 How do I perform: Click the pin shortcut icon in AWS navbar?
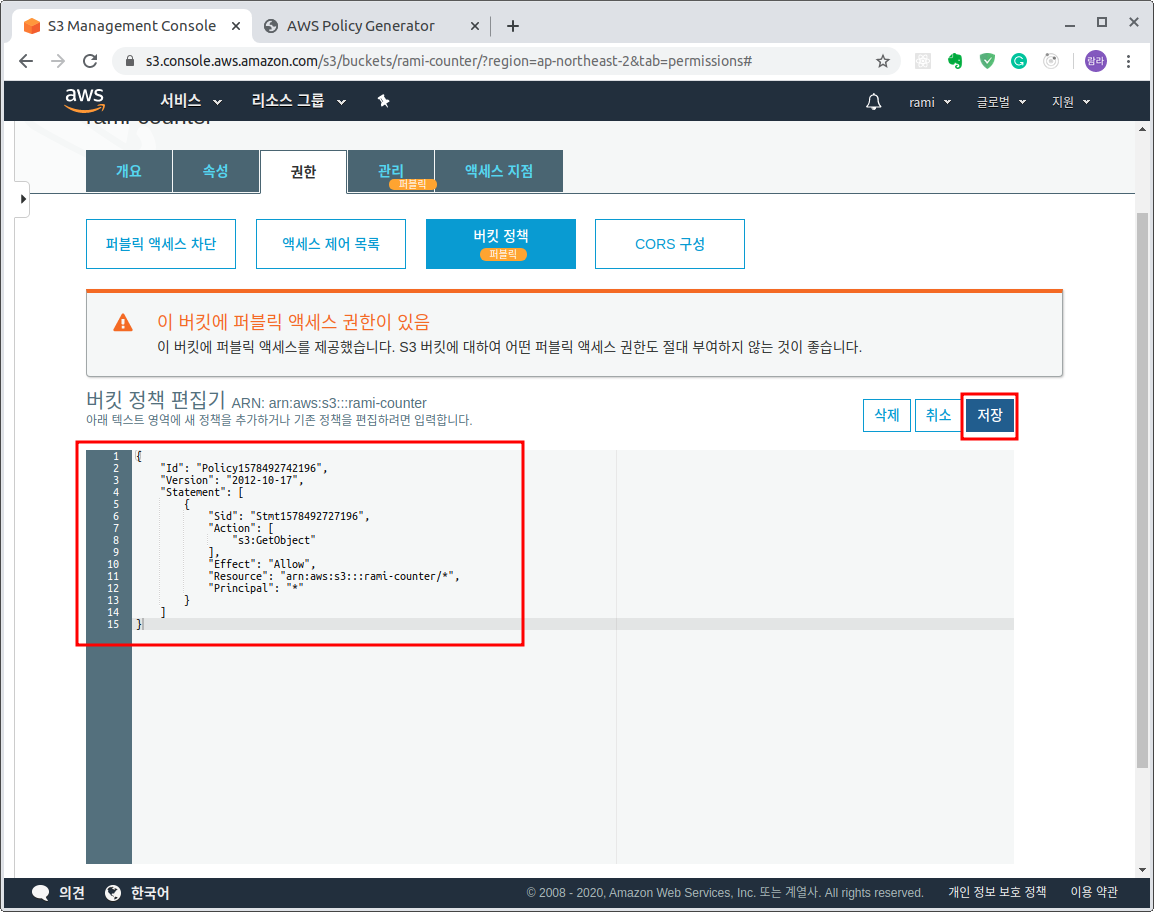point(383,101)
